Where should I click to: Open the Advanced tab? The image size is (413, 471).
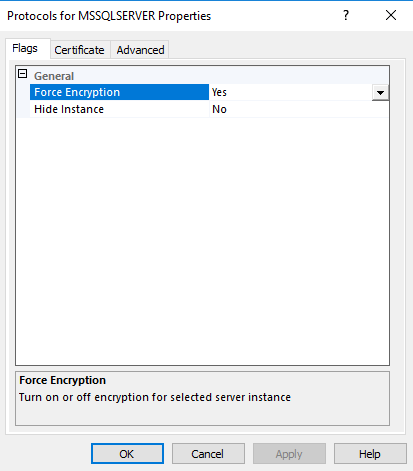click(x=140, y=50)
